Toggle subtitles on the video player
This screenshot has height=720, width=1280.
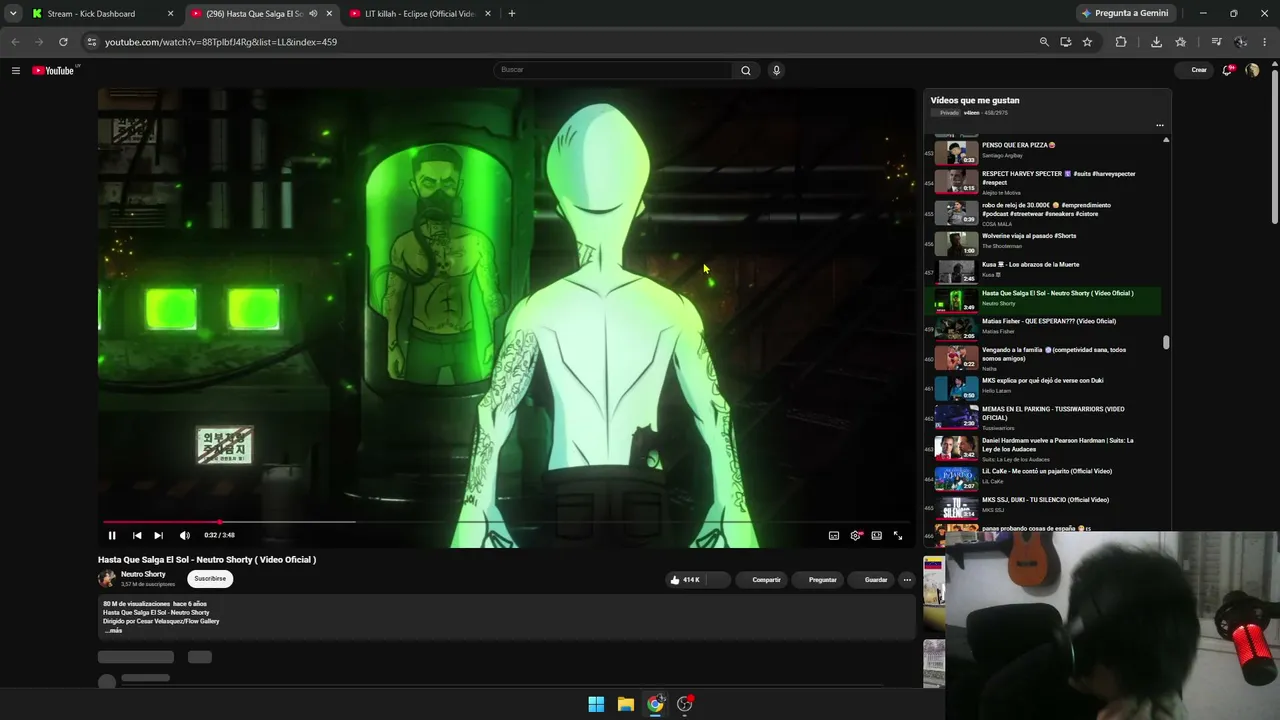(x=834, y=535)
